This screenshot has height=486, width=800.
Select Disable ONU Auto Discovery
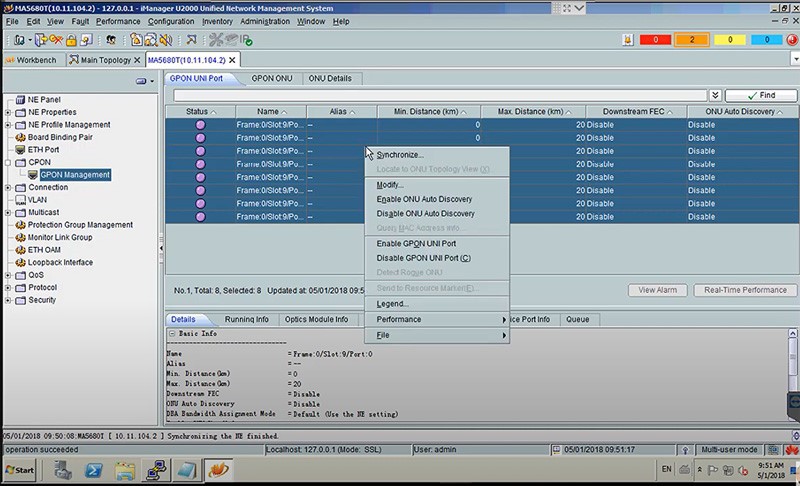(x=437, y=214)
